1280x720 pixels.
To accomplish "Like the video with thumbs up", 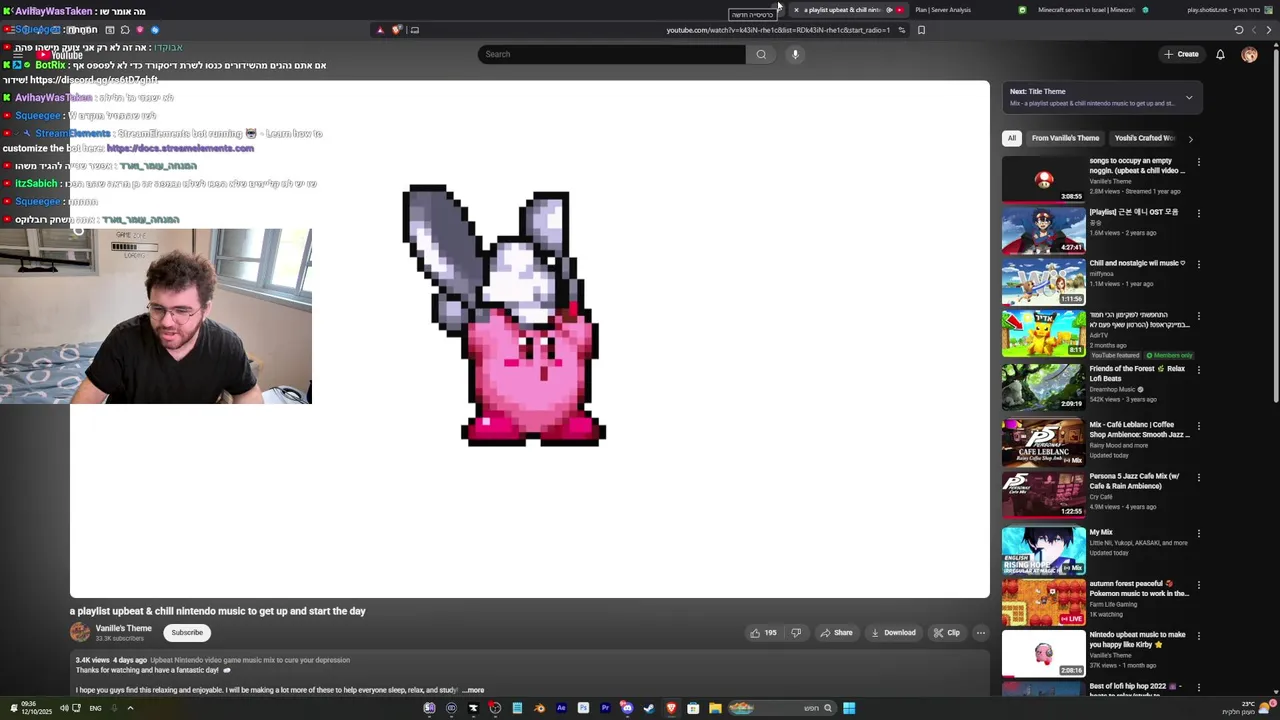I will pyautogui.click(x=764, y=632).
